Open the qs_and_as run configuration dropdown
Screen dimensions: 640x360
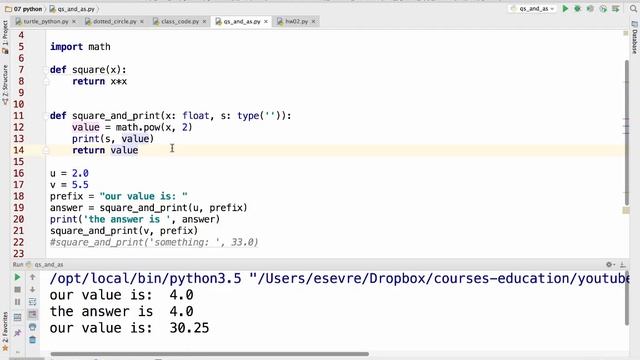point(533,9)
